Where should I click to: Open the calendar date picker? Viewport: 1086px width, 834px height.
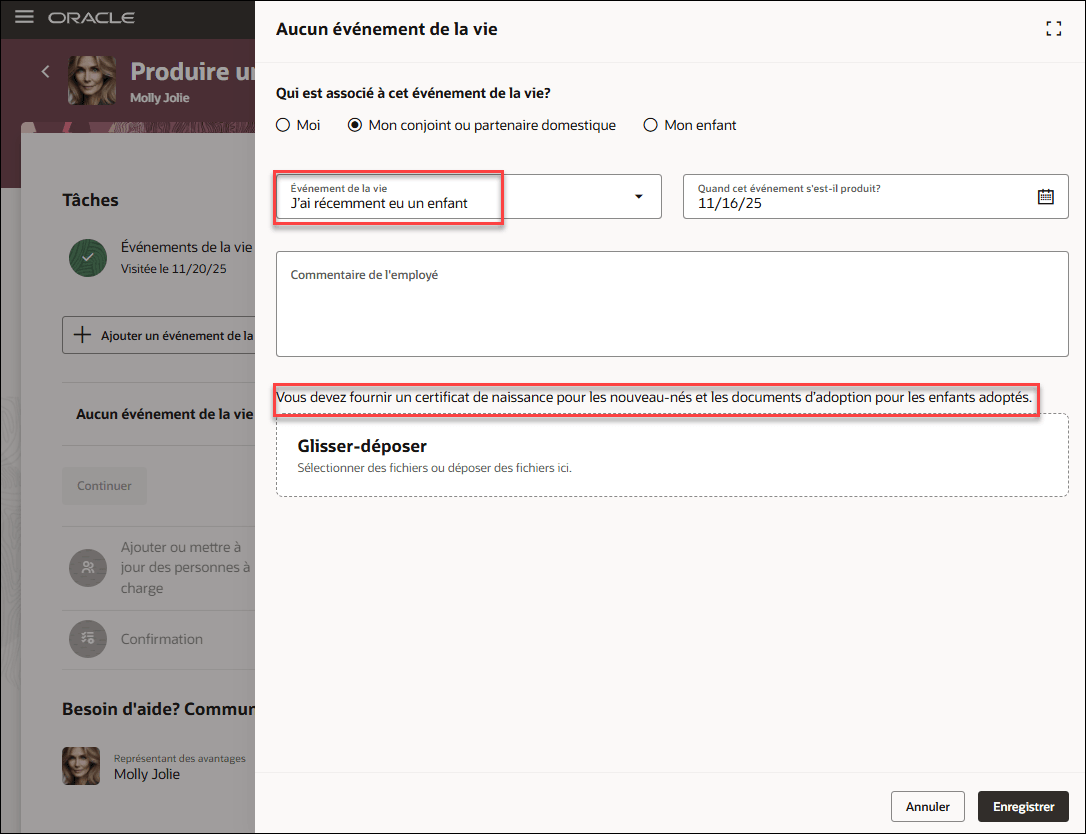pos(1046,196)
